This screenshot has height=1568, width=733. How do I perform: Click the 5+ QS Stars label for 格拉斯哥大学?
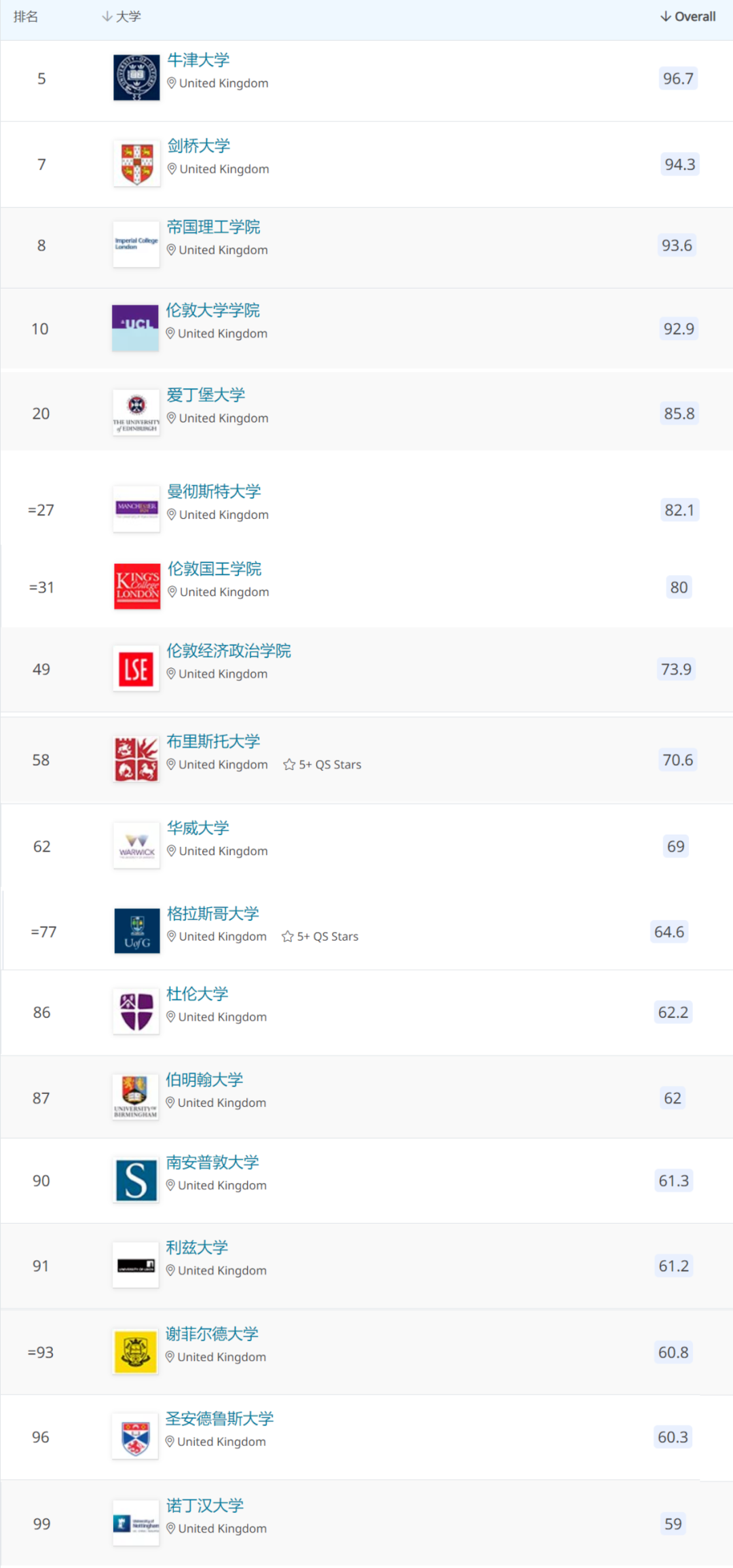pos(328,936)
